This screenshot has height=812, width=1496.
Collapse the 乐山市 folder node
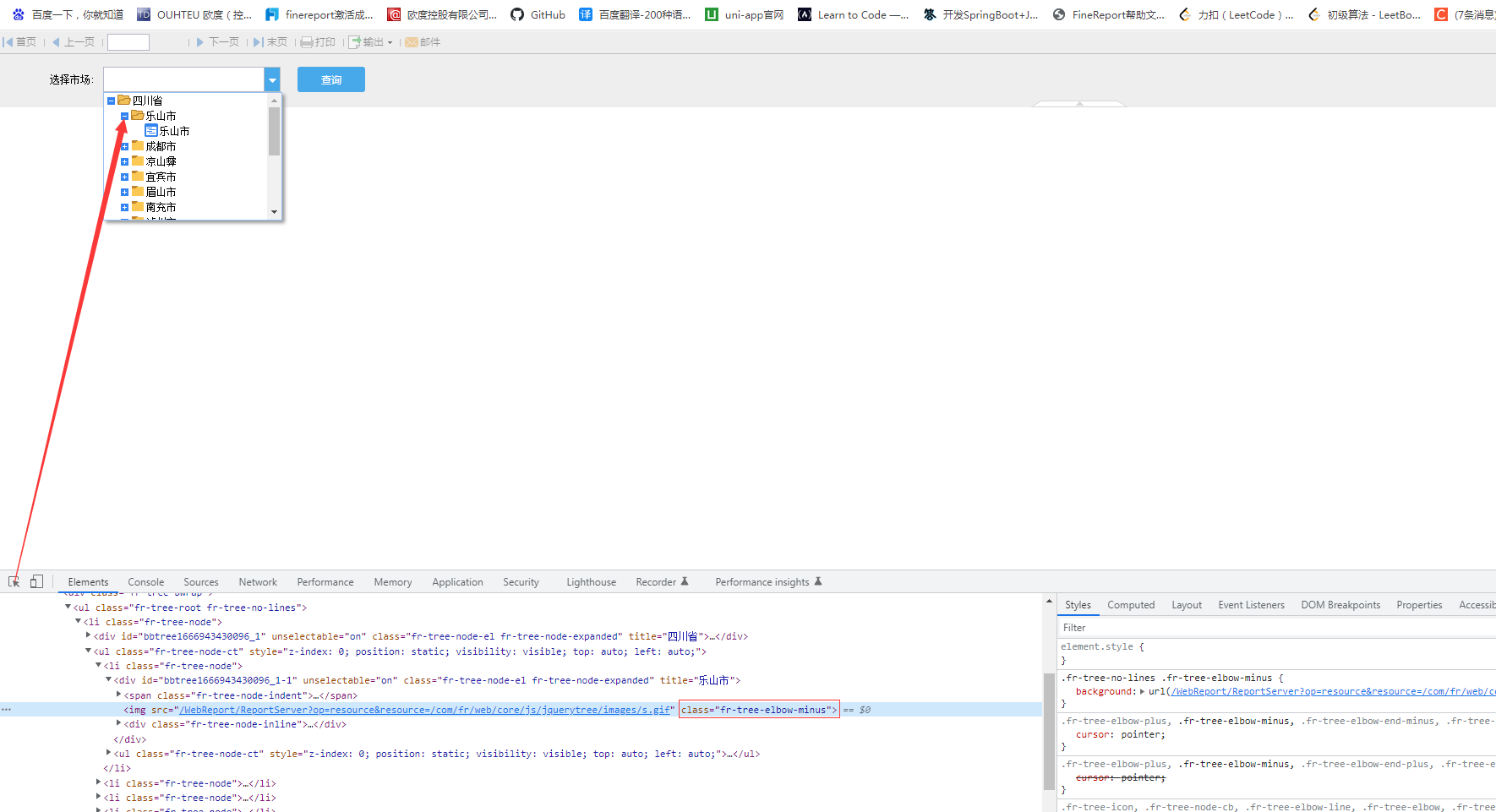click(x=124, y=116)
